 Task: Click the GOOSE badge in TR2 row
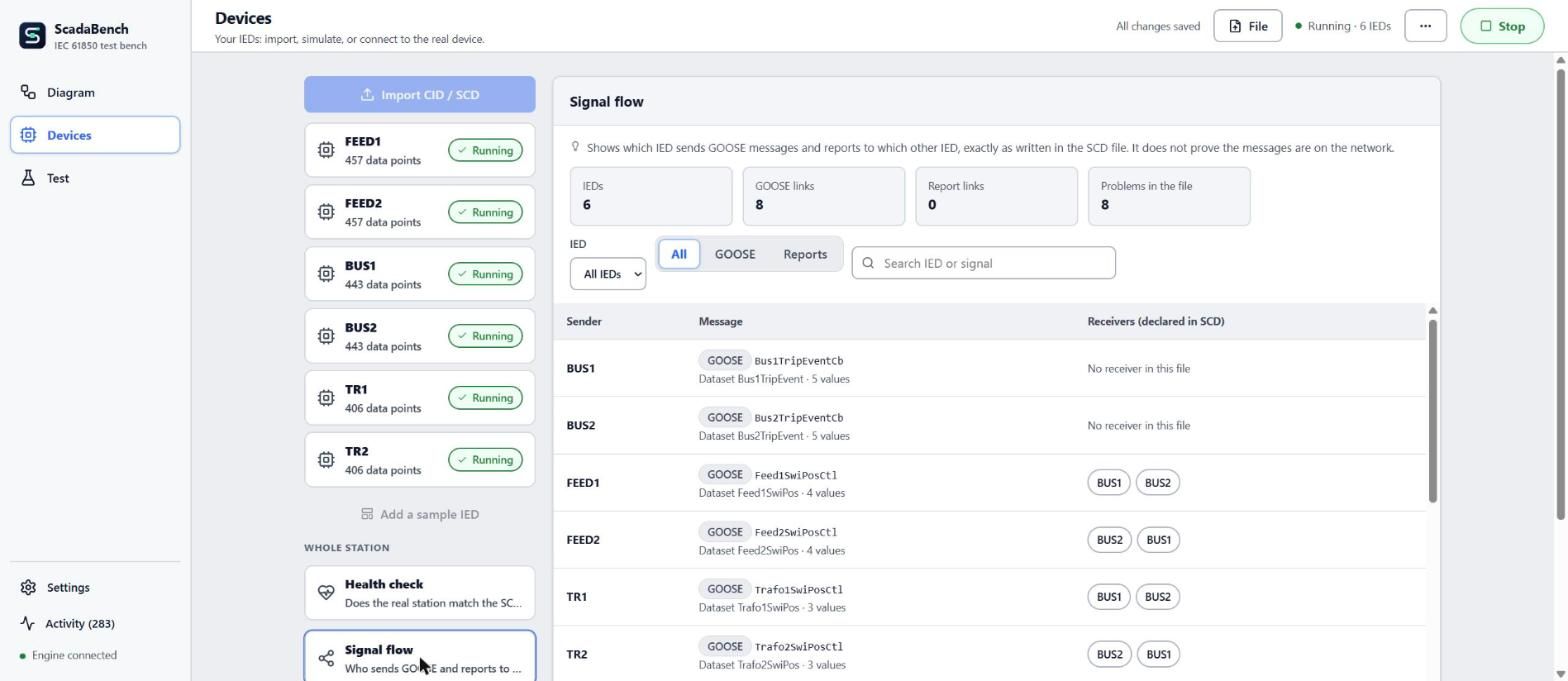(x=724, y=646)
